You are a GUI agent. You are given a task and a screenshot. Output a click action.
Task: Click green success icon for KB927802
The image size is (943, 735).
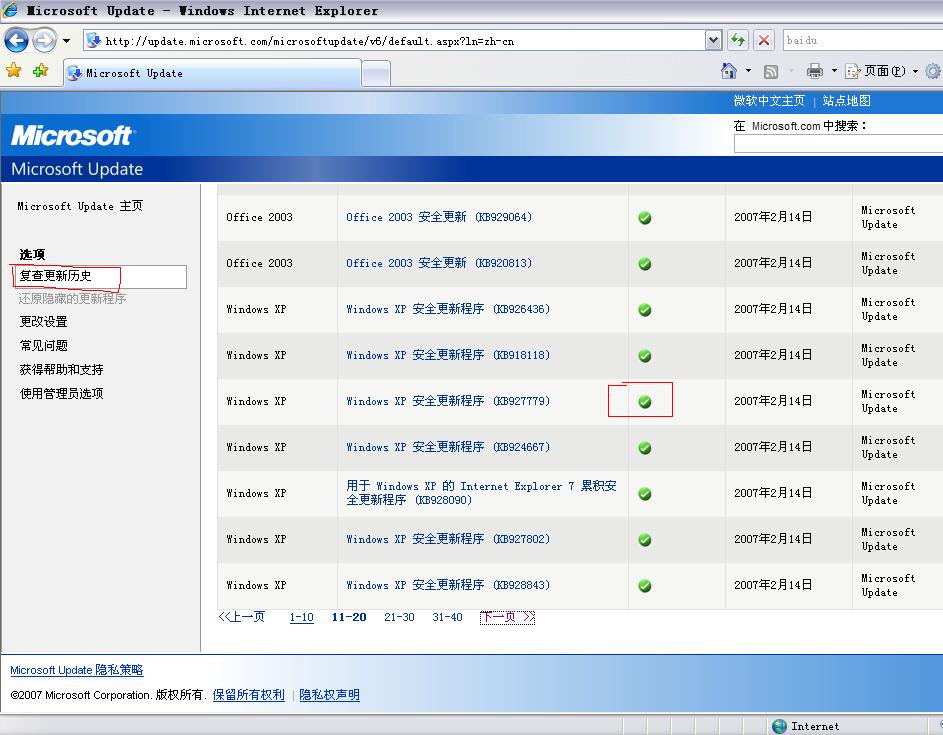(x=645, y=540)
